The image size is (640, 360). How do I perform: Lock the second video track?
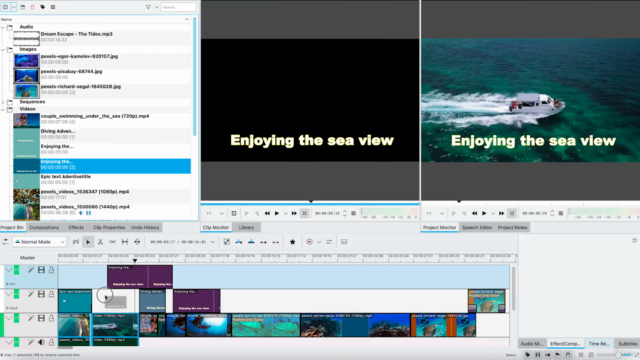[x=51, y=294]
